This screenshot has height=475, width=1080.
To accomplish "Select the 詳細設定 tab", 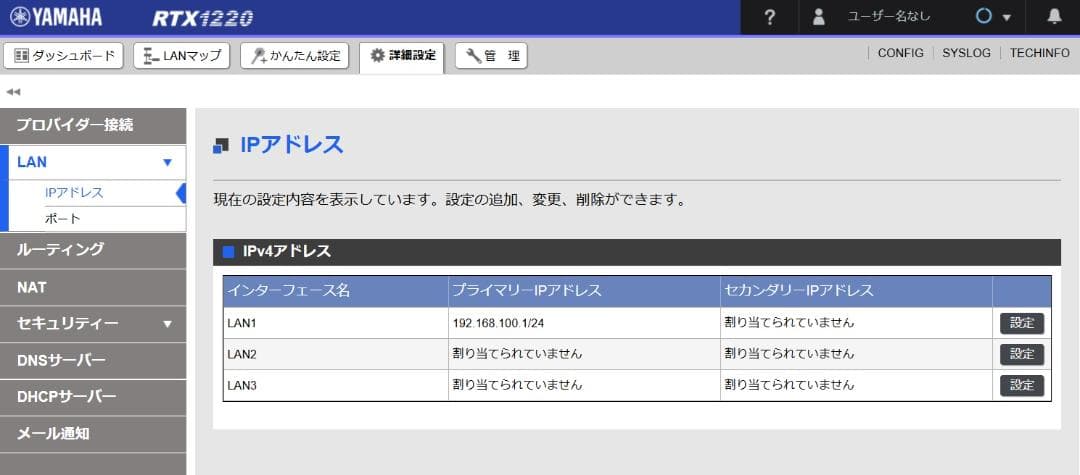I will pos(402,56).
